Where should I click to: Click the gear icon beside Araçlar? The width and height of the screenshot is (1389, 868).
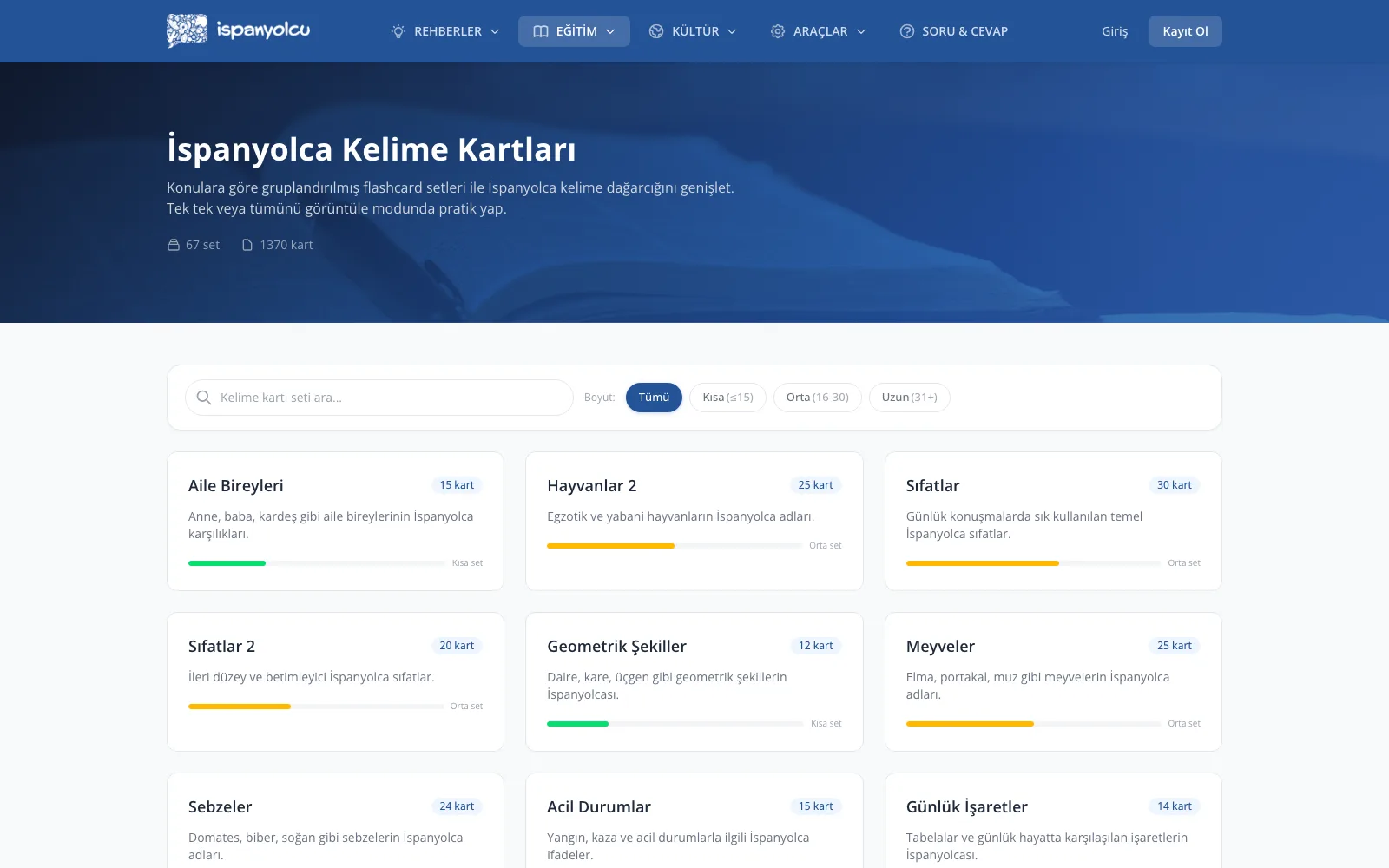click(x=778, y=31)
